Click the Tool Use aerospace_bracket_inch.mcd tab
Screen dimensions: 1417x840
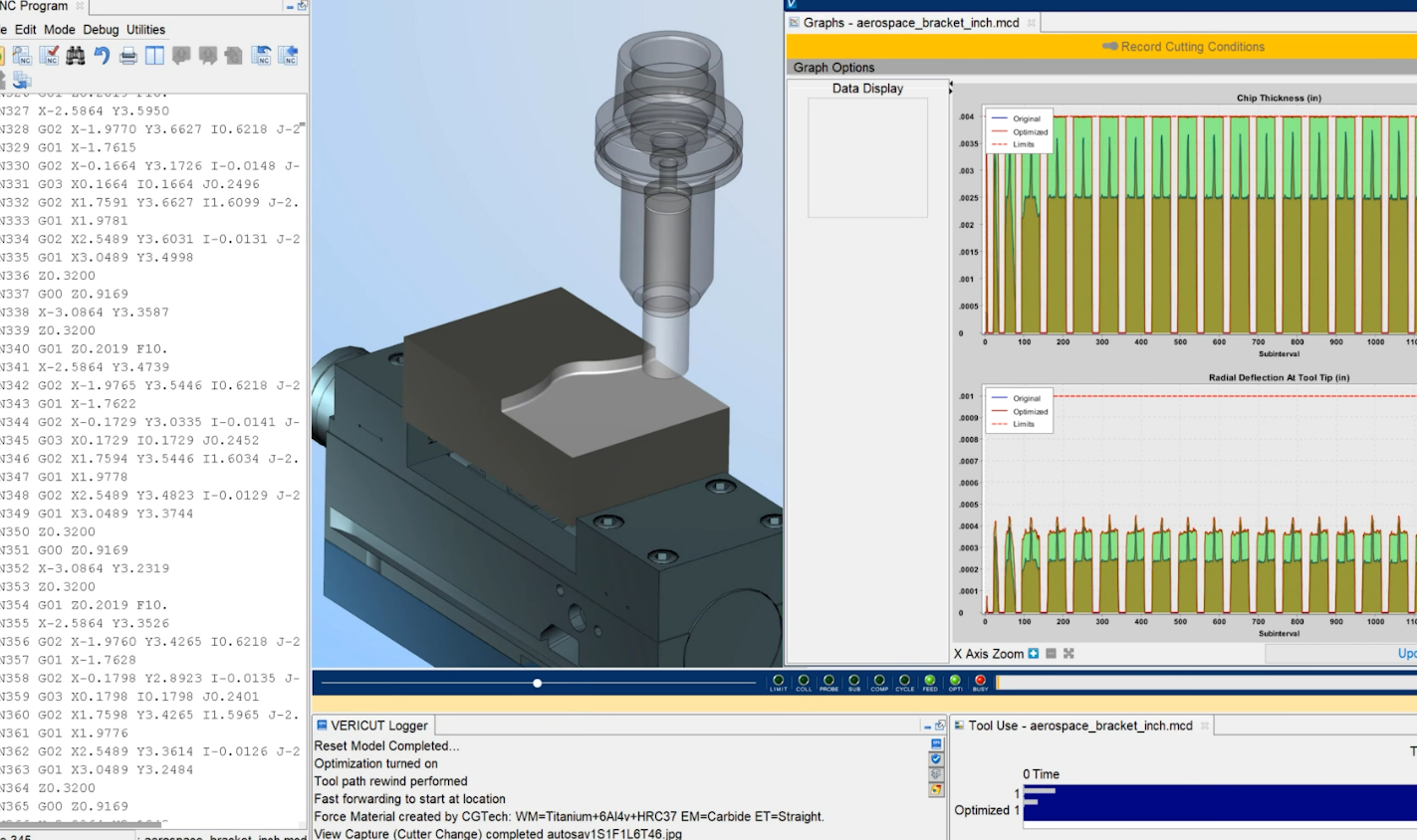[1079, 726]
